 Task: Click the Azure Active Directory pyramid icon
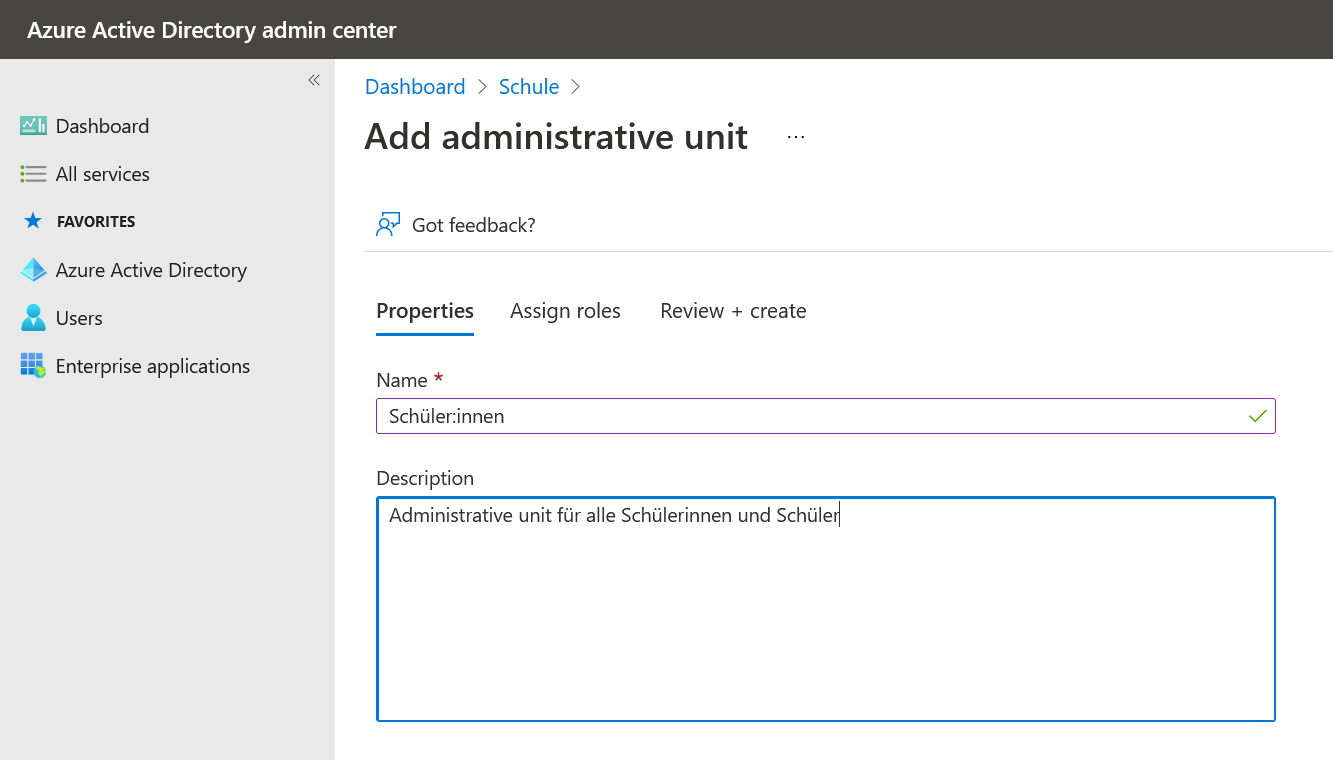pos(33,270)
